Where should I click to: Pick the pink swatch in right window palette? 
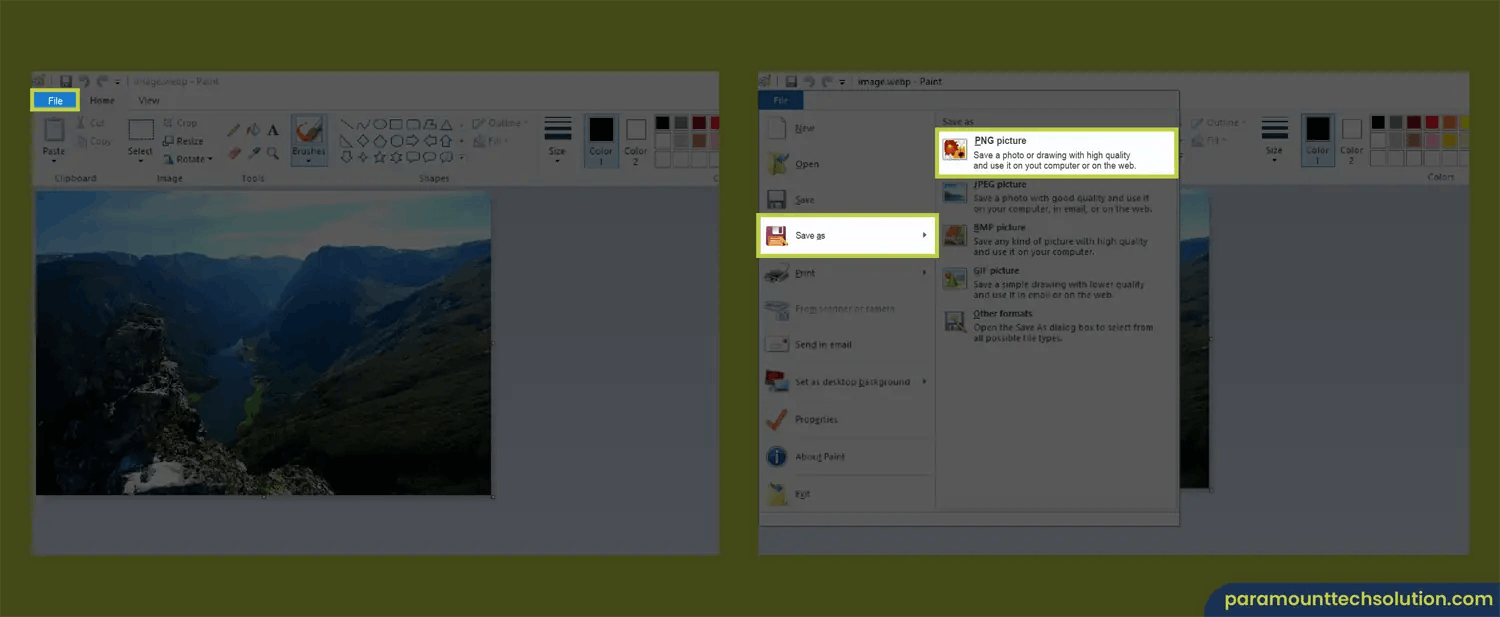tap(1432, 140)
